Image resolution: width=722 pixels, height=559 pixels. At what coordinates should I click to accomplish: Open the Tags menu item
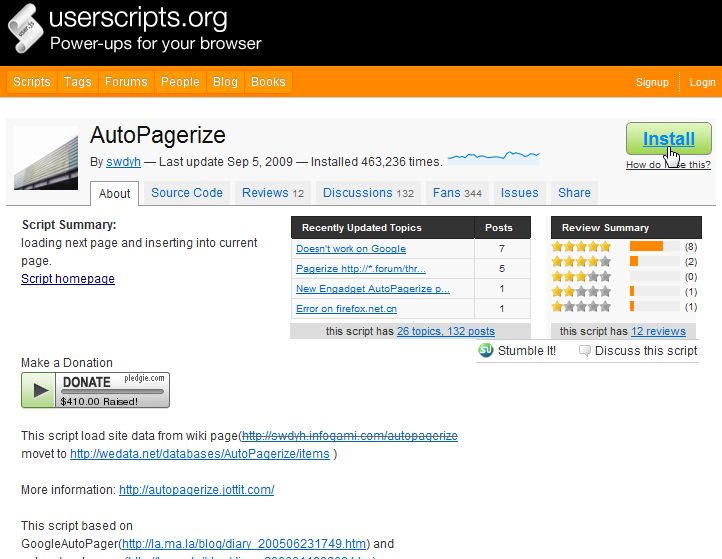(x=77, y=82)
